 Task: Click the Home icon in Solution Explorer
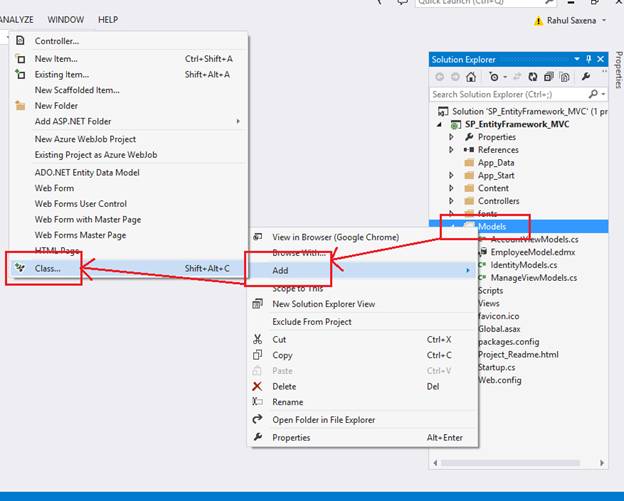coord(471,77)
